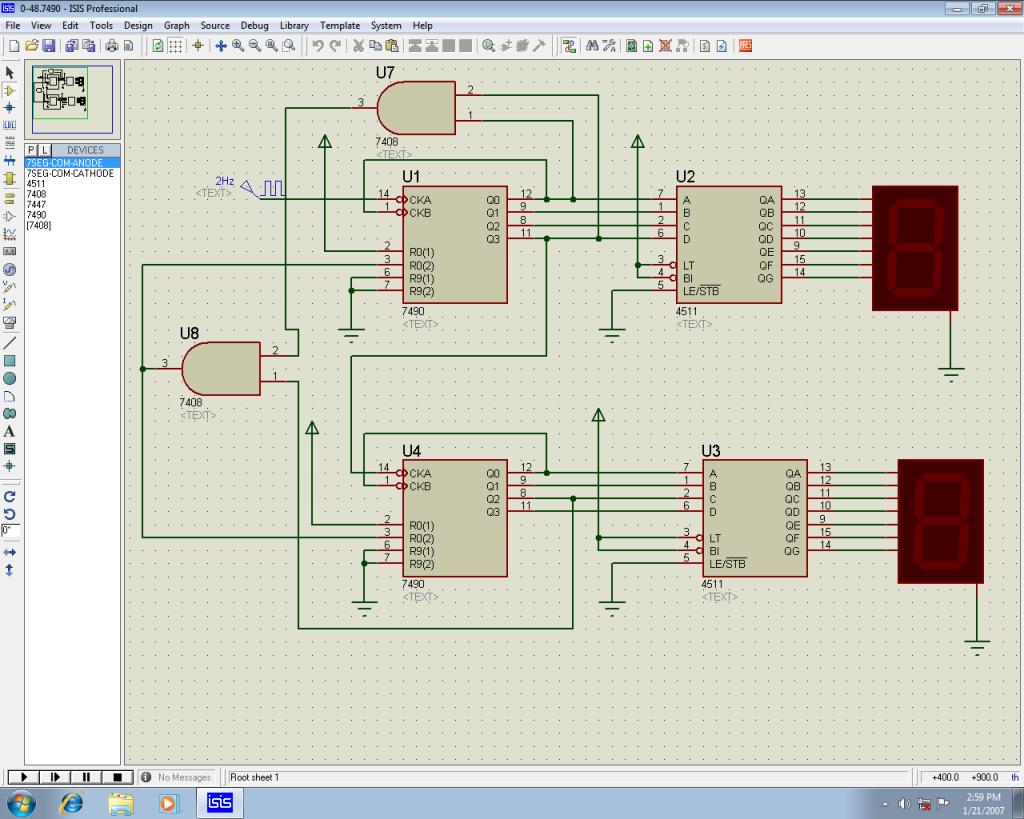The image size is (1024, 819).
Task: Click the L library button
Action: pyautogui.click(x=44, y=150)
